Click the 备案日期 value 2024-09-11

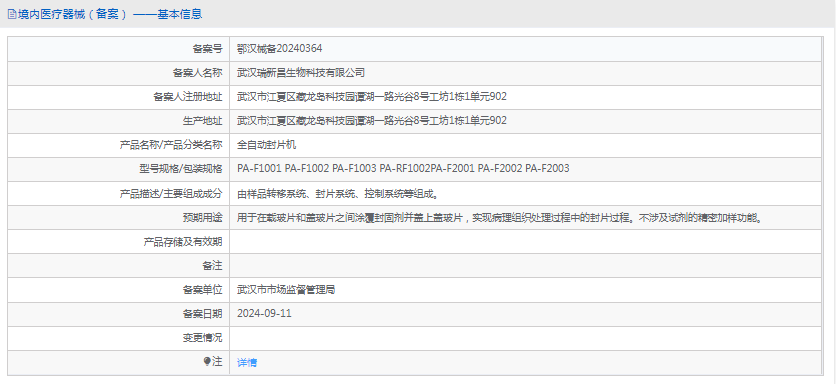[264, 313]
